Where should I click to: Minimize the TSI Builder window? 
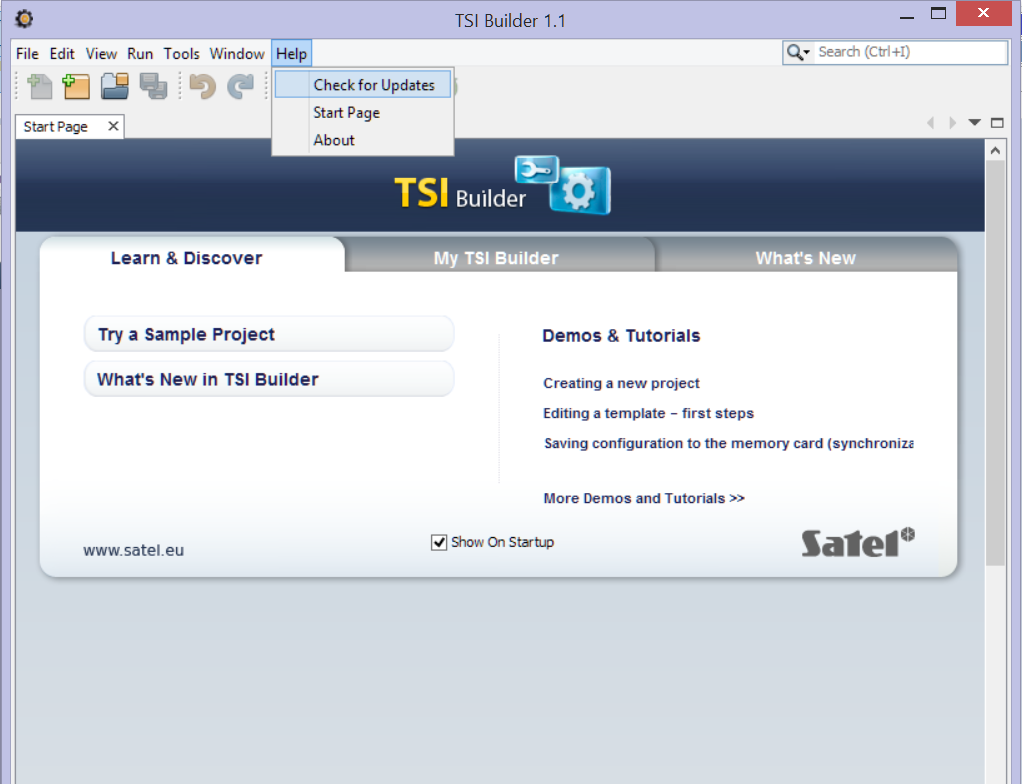pyautogui.click(x=907, y=16)
